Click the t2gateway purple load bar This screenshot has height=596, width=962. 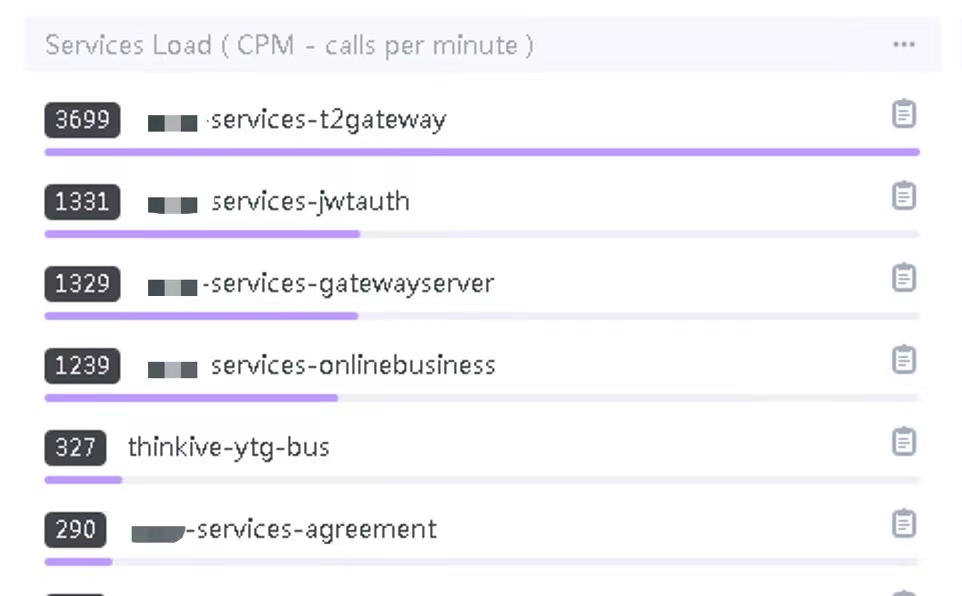(x=482, y=152)
